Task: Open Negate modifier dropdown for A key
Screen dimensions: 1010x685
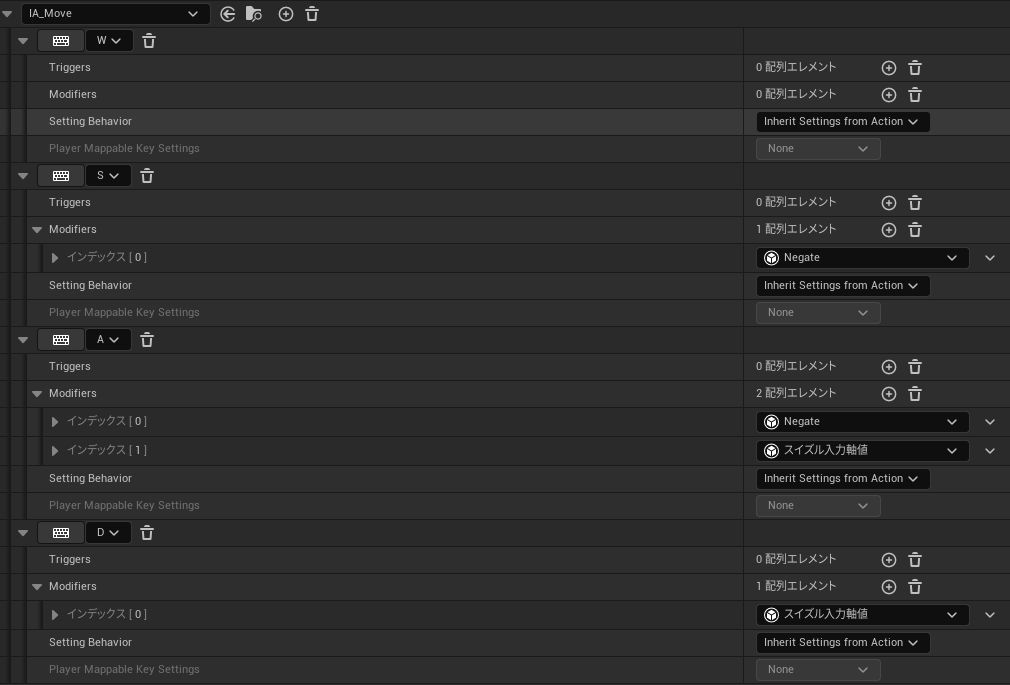Action: [862, 421]
